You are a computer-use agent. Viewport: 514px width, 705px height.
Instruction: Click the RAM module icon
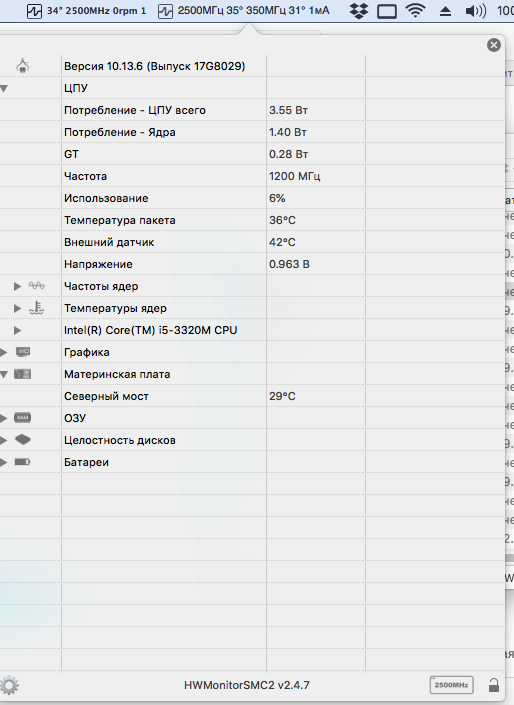coord(22,418)
